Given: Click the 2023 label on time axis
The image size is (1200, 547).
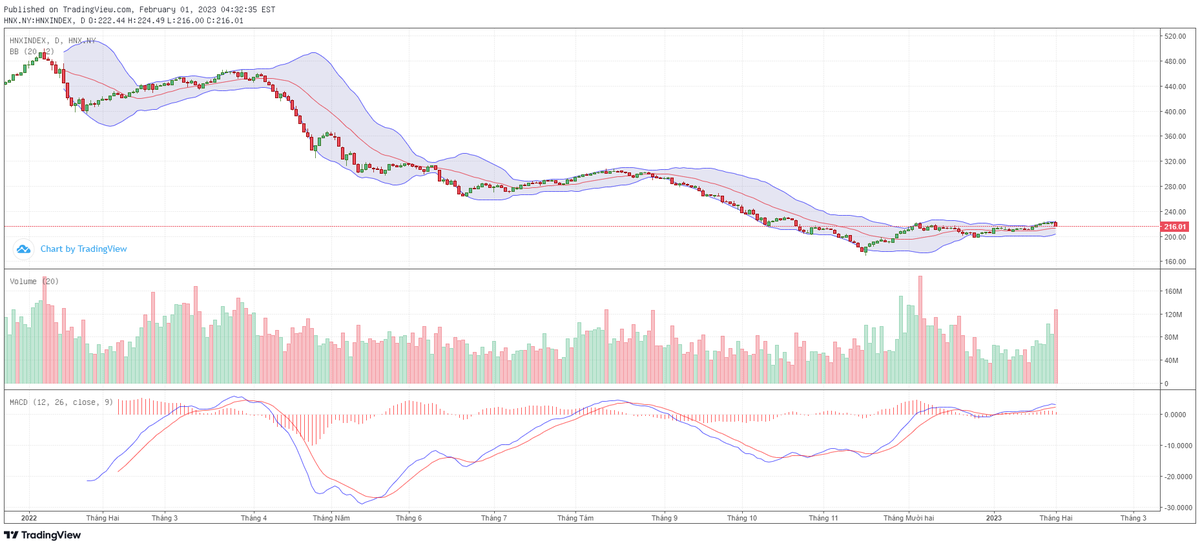Looking at the screenshot, I should (x=993, y=518).
